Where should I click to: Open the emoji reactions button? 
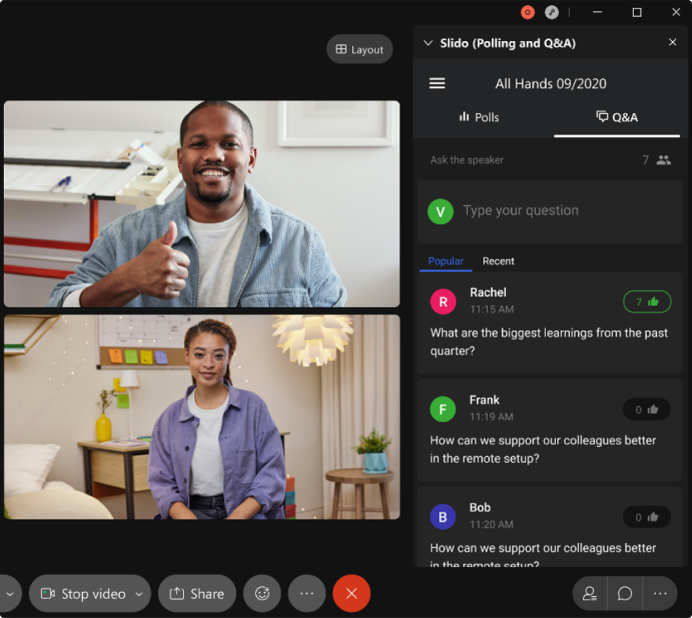262,593
